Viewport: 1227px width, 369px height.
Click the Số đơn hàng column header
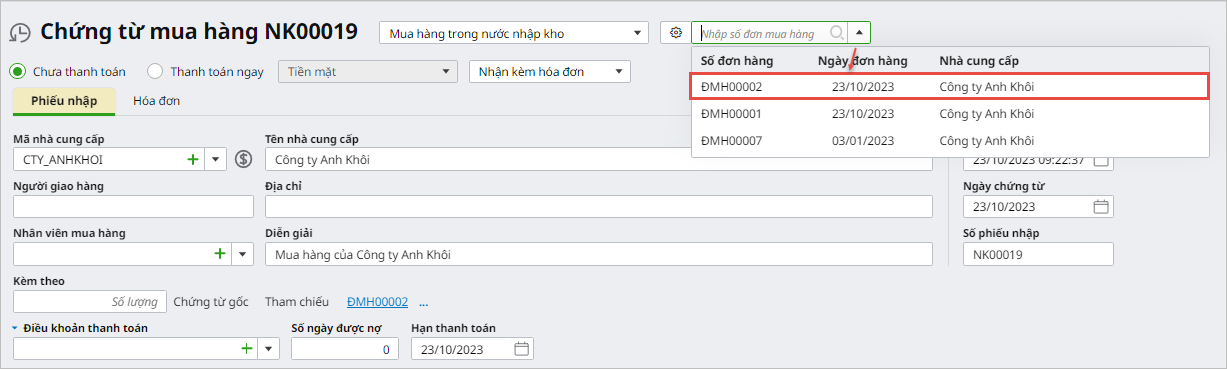click(x=737, y=61)
